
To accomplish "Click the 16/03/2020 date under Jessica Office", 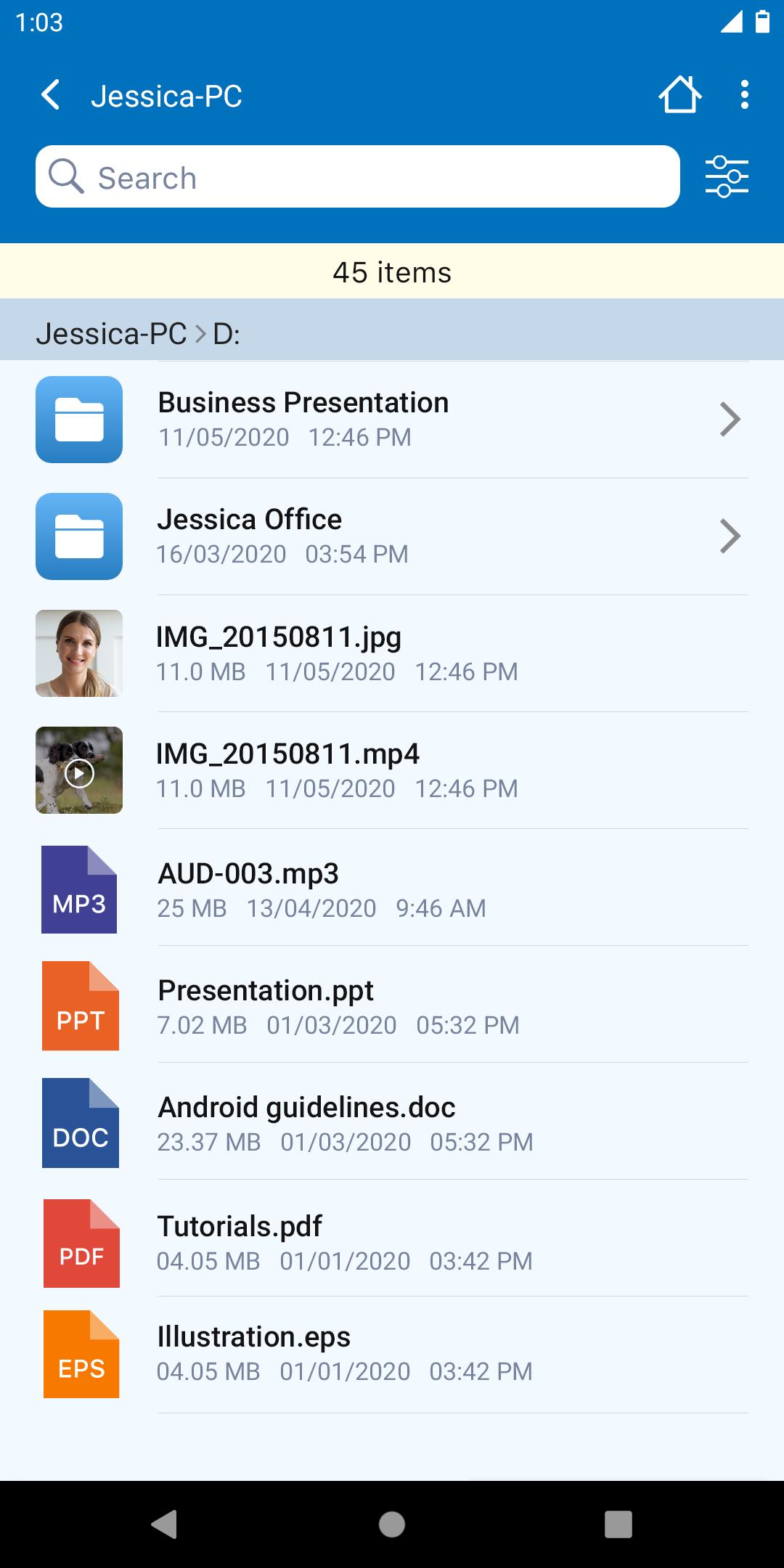I will 221,554.
